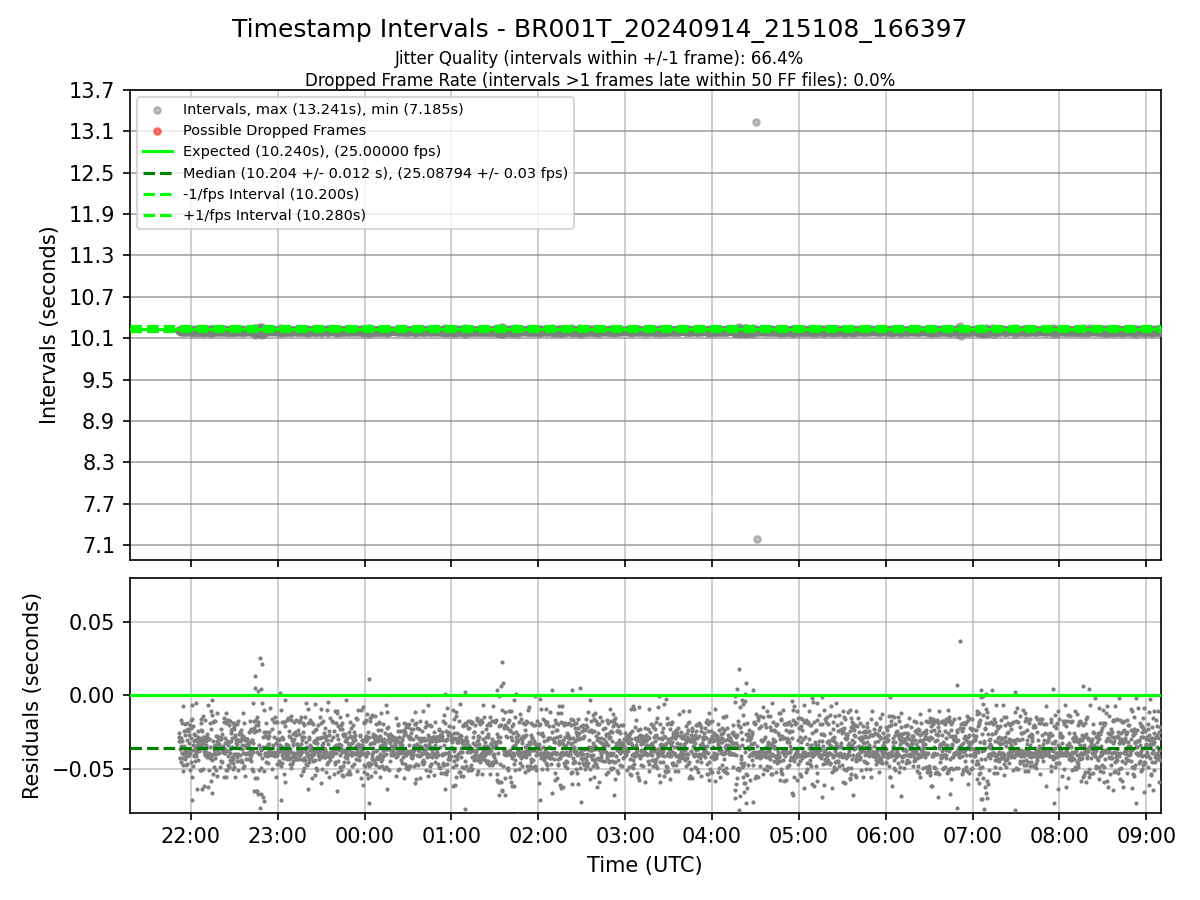Select legend entry 'Intervals, max (13.241s), min (7.185s)'
This screenshot has width=1200, height=900.
323,109
